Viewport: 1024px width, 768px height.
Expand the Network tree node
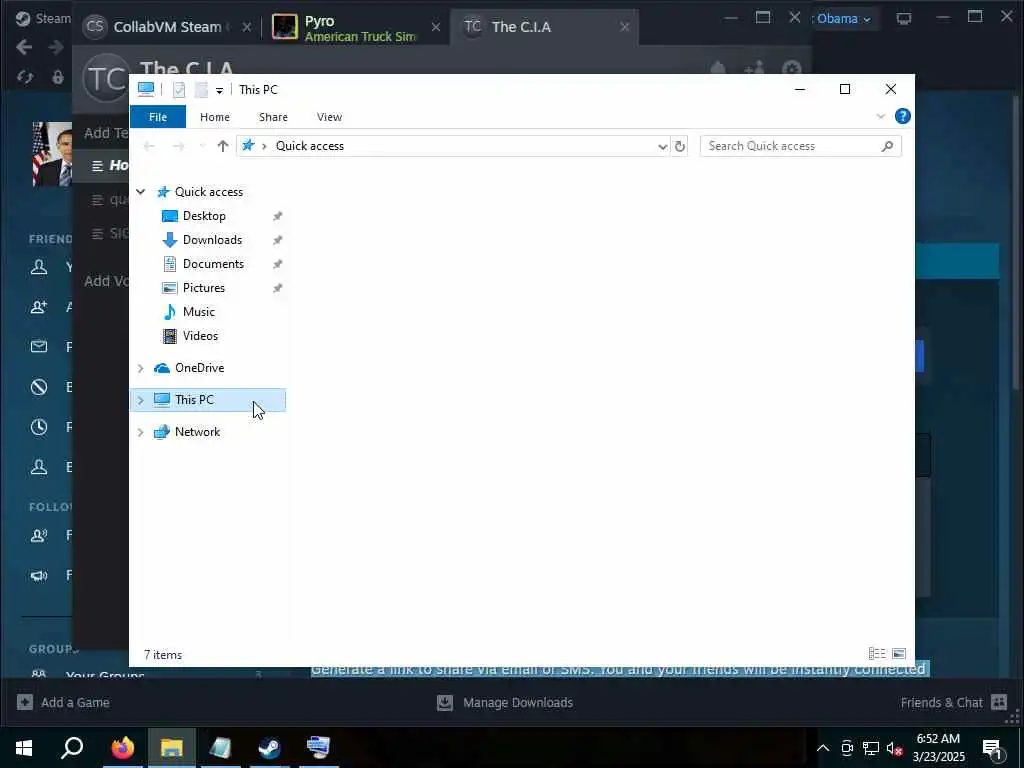(140, 432)
